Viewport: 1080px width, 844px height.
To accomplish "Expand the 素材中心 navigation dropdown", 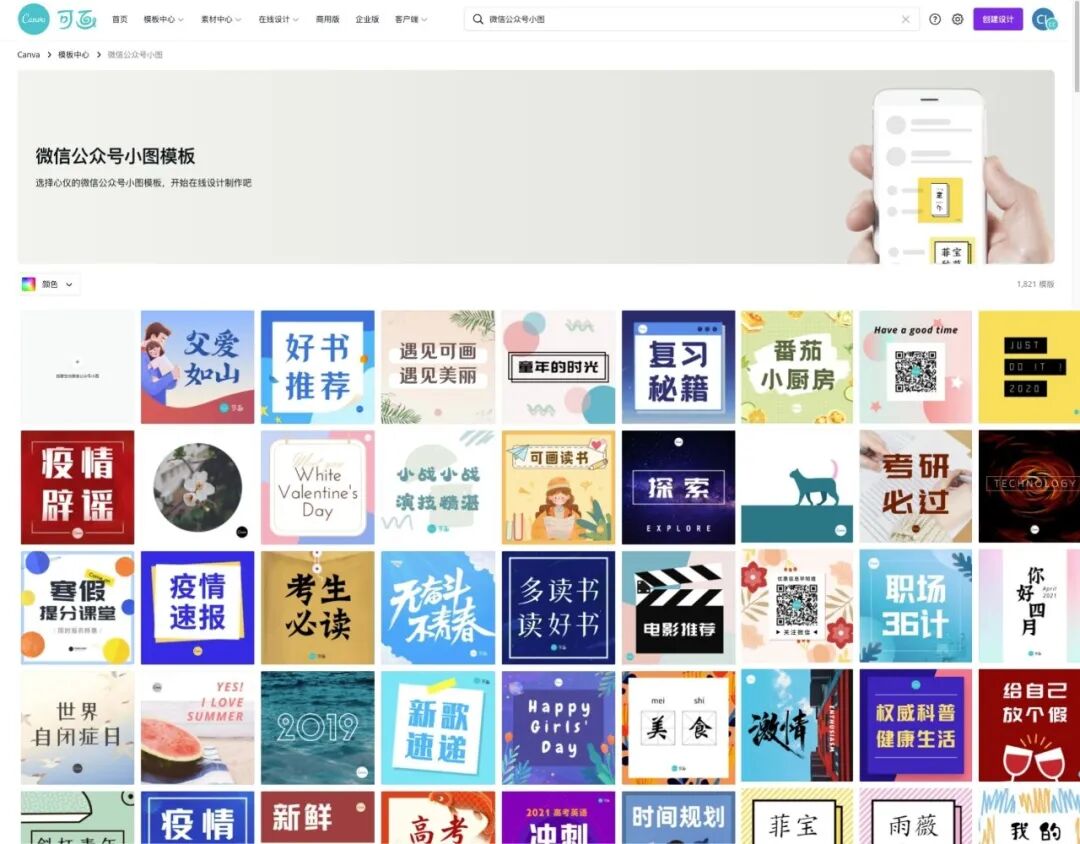I will point(221,19).
